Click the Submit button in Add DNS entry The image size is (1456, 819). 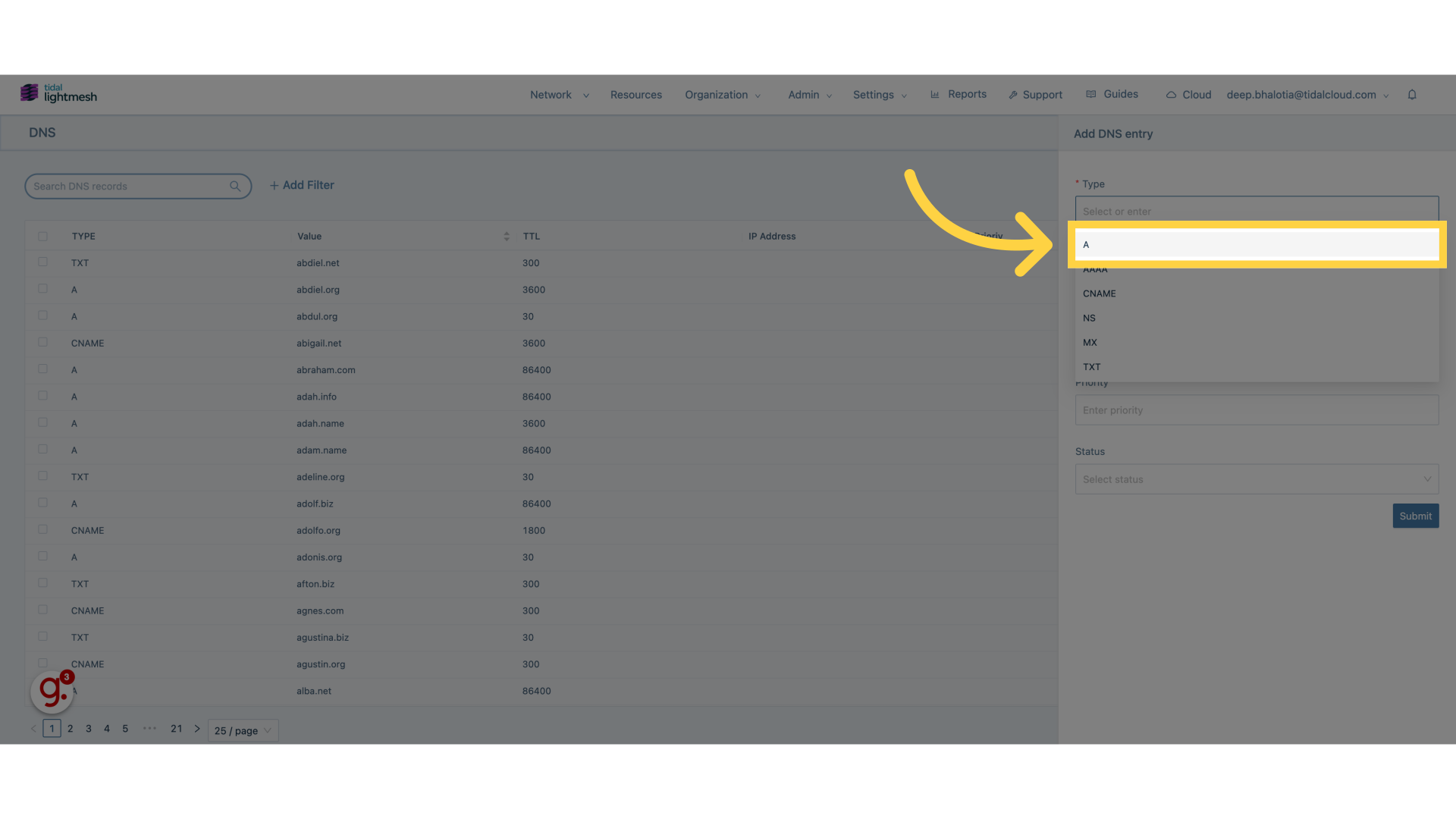(1415, 516)
